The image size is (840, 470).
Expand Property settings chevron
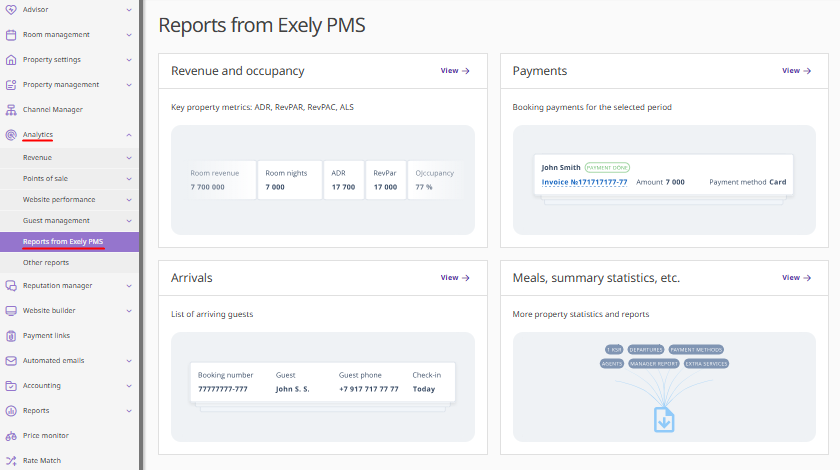(129, 60)
